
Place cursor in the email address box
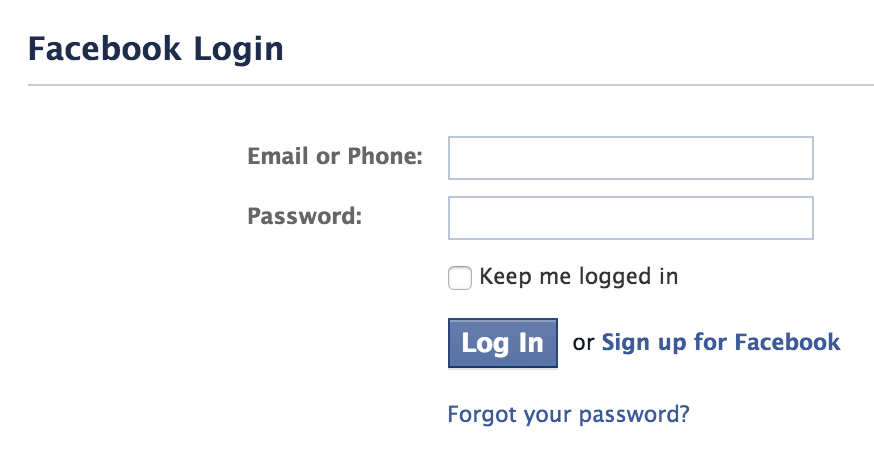point(630,158)
